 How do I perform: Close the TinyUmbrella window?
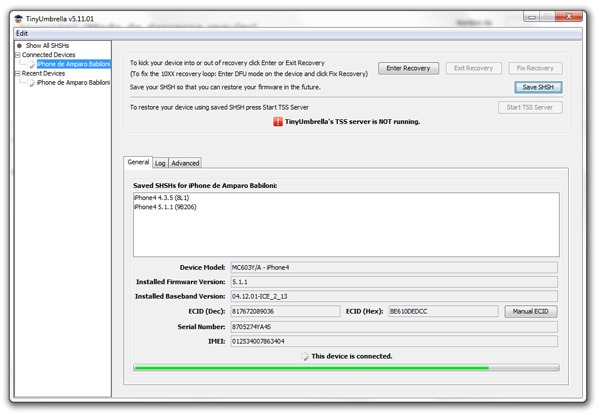point(569,16)
